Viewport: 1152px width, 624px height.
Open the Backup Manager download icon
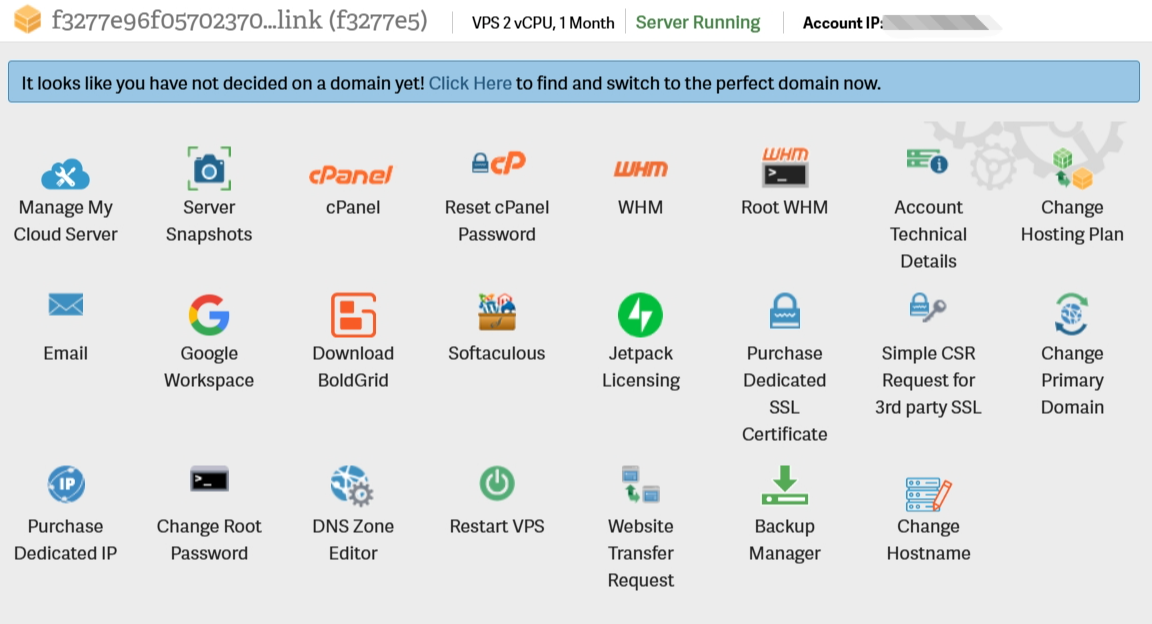point(785,485)
